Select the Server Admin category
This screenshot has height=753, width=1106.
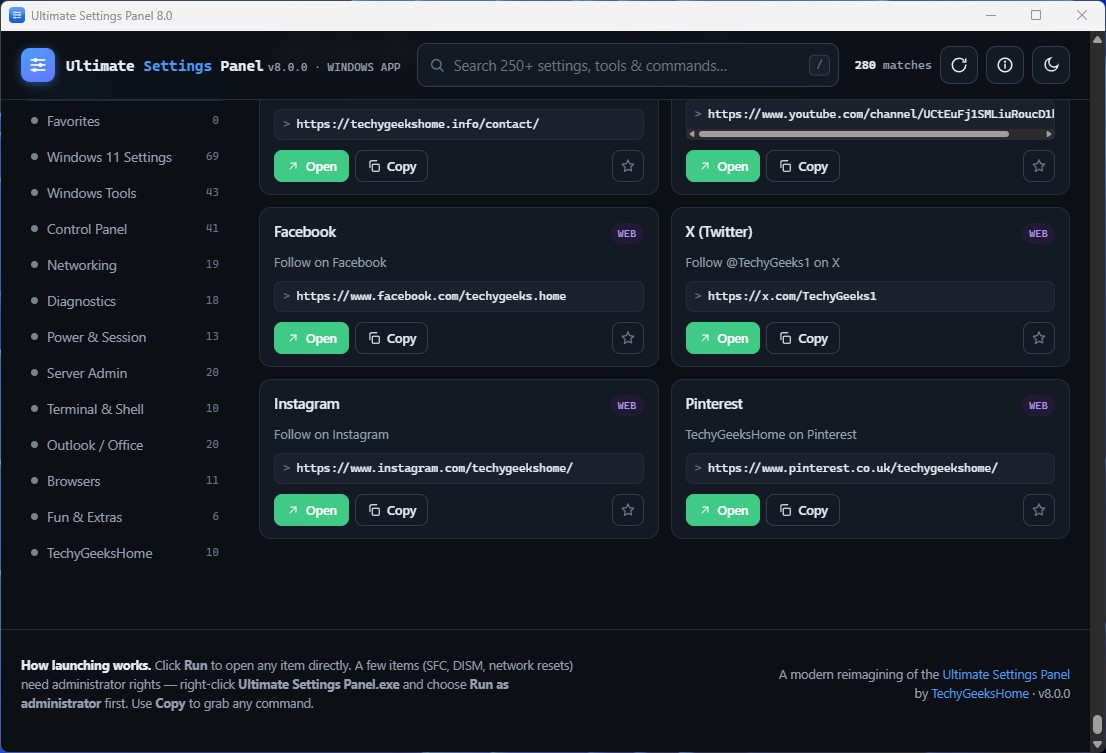click(x=125, y=372)
